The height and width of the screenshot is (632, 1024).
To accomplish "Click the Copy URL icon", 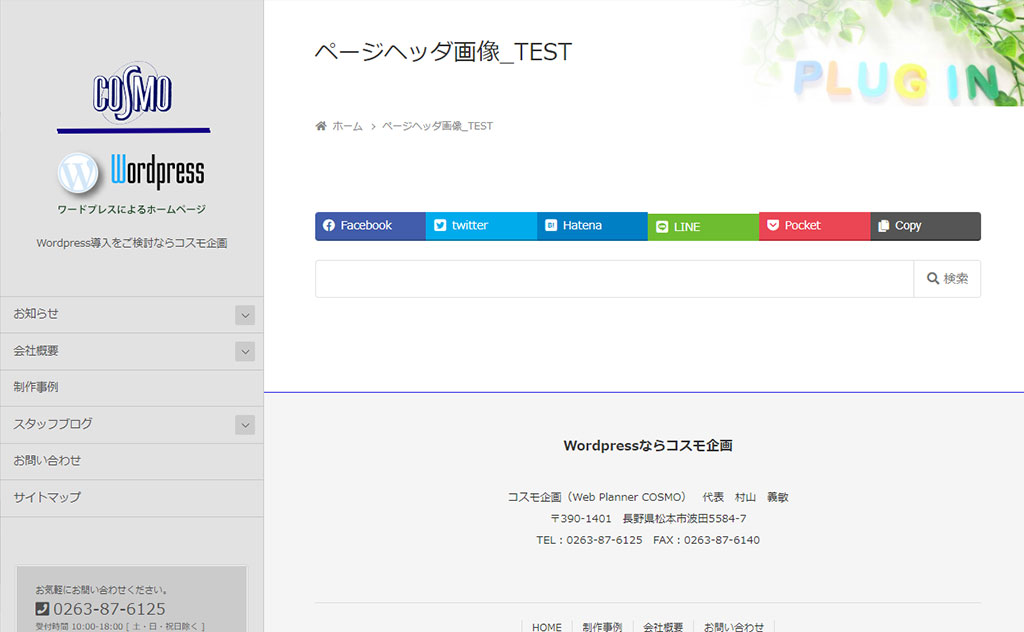I will [x=883, y=226].
